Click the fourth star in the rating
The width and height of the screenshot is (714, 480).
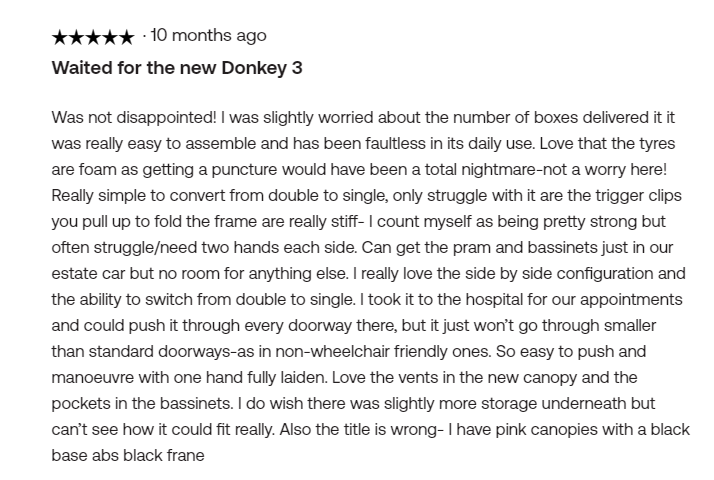point(109,38)
